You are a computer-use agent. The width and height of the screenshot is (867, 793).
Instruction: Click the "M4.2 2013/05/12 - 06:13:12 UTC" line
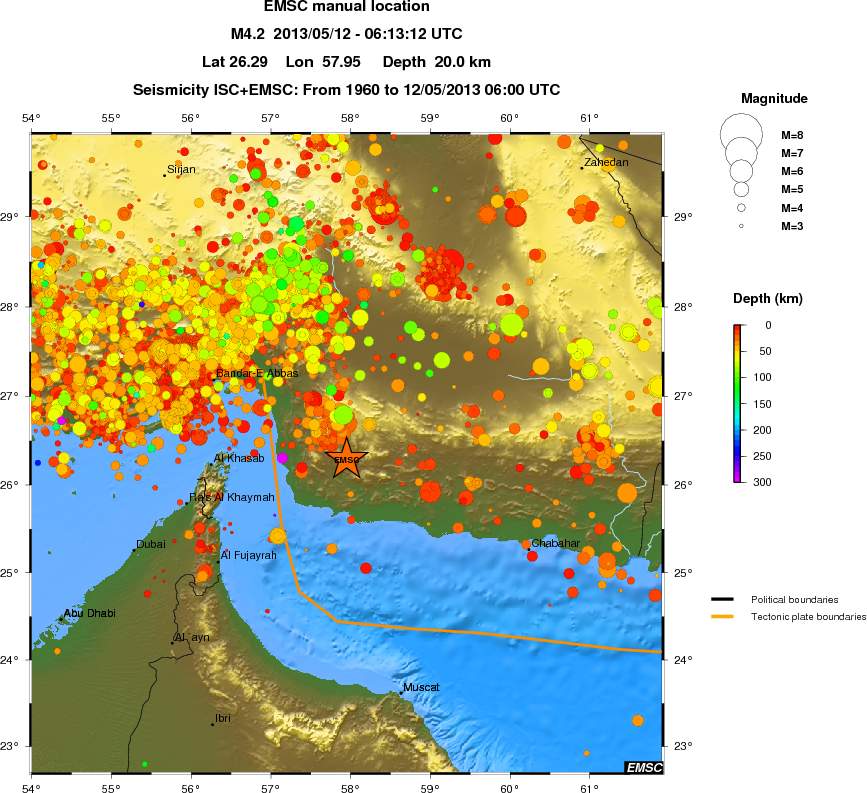click(x=347, y=34)
